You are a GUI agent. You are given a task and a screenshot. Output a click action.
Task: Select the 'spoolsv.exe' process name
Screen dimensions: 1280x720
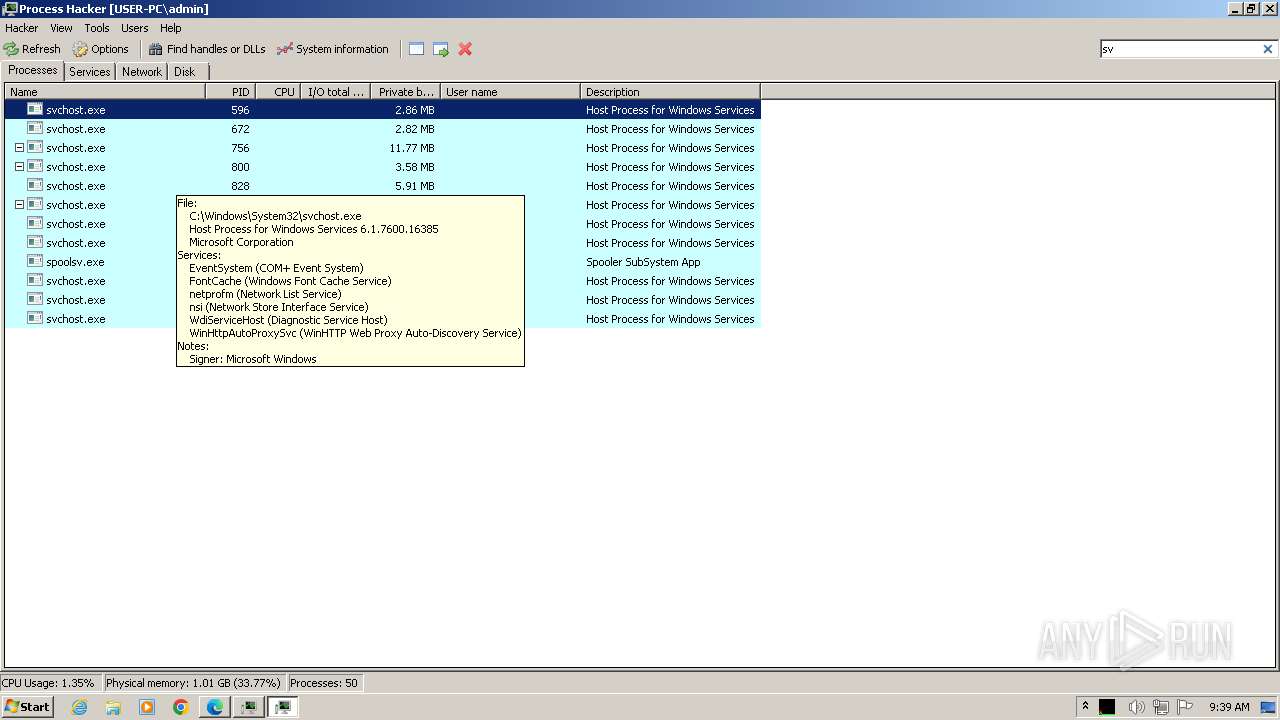[x=75, y=262]
